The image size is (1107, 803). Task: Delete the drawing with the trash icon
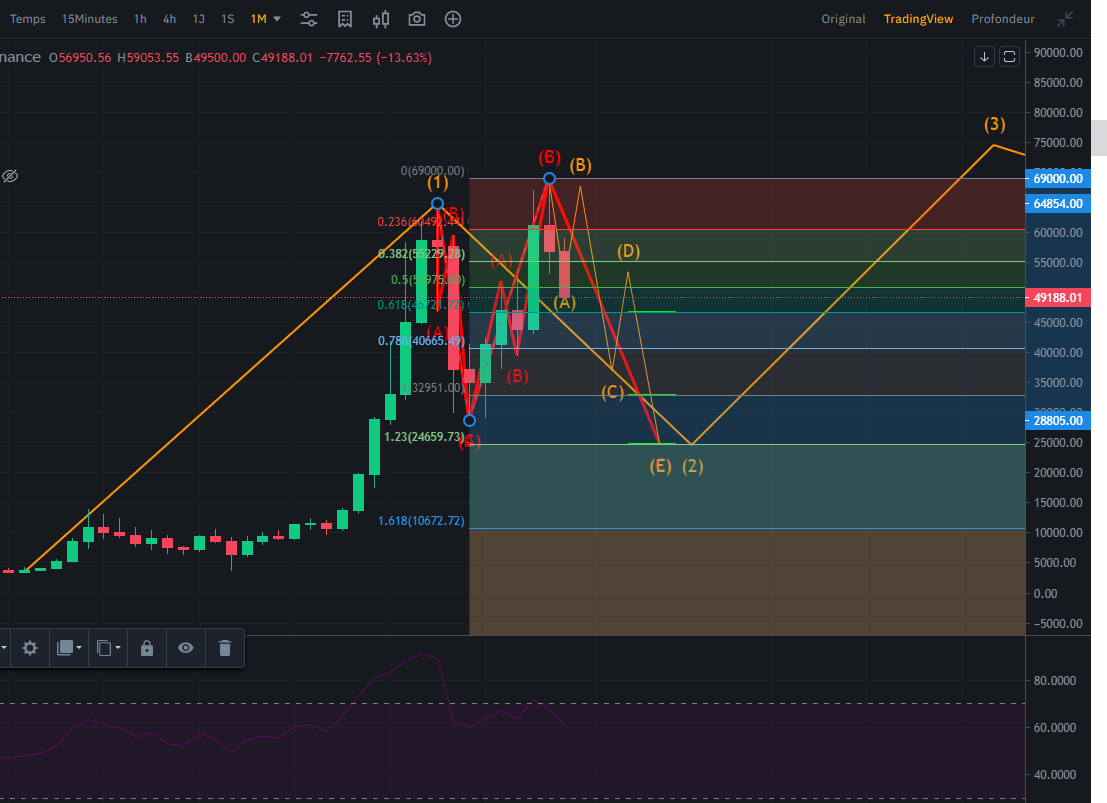(224, 648)
